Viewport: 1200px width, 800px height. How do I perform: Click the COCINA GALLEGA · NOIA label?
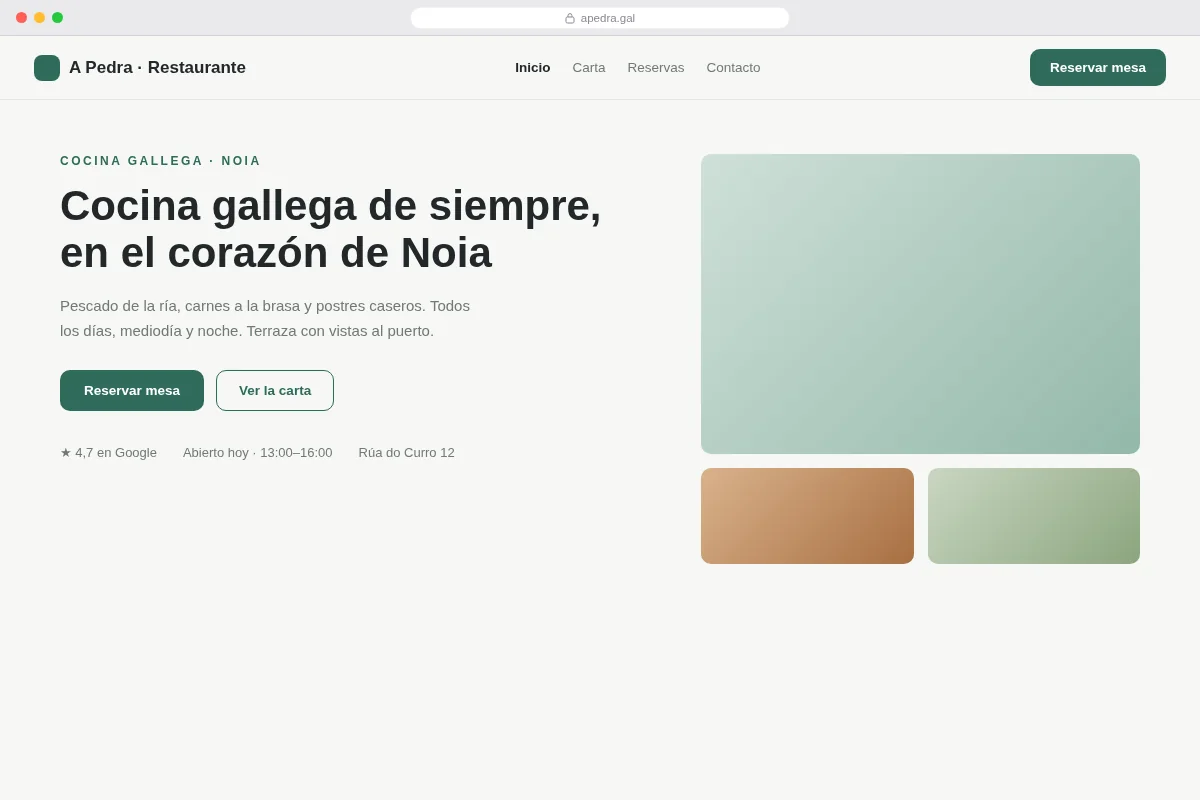click(x=160, y=161)
